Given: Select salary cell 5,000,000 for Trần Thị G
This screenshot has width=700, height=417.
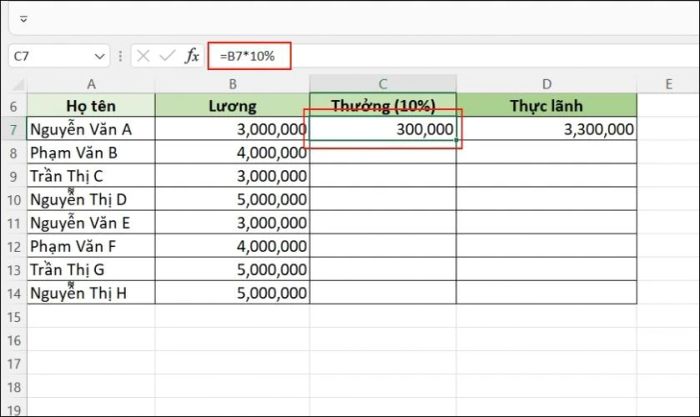Looking at the screenshot, I should click(x=232, y=269).
